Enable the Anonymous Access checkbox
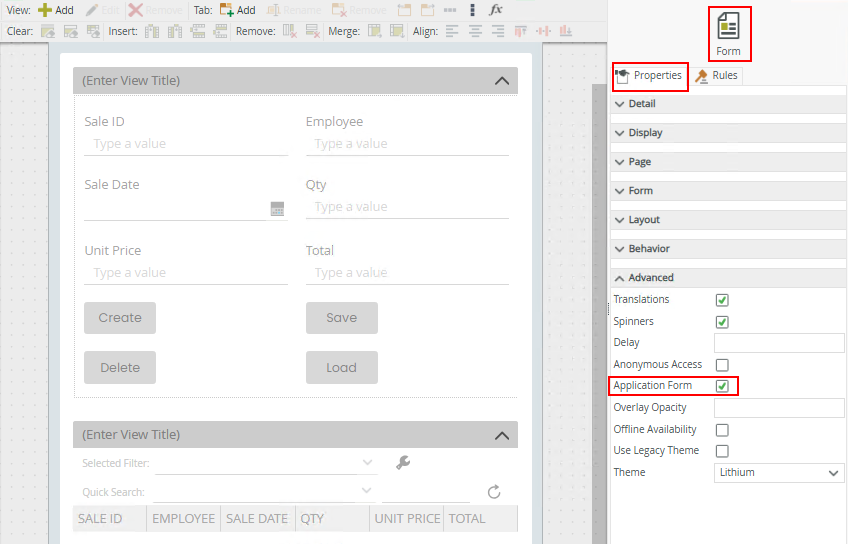Screen dimensions: 848x544 coord(722,365)
